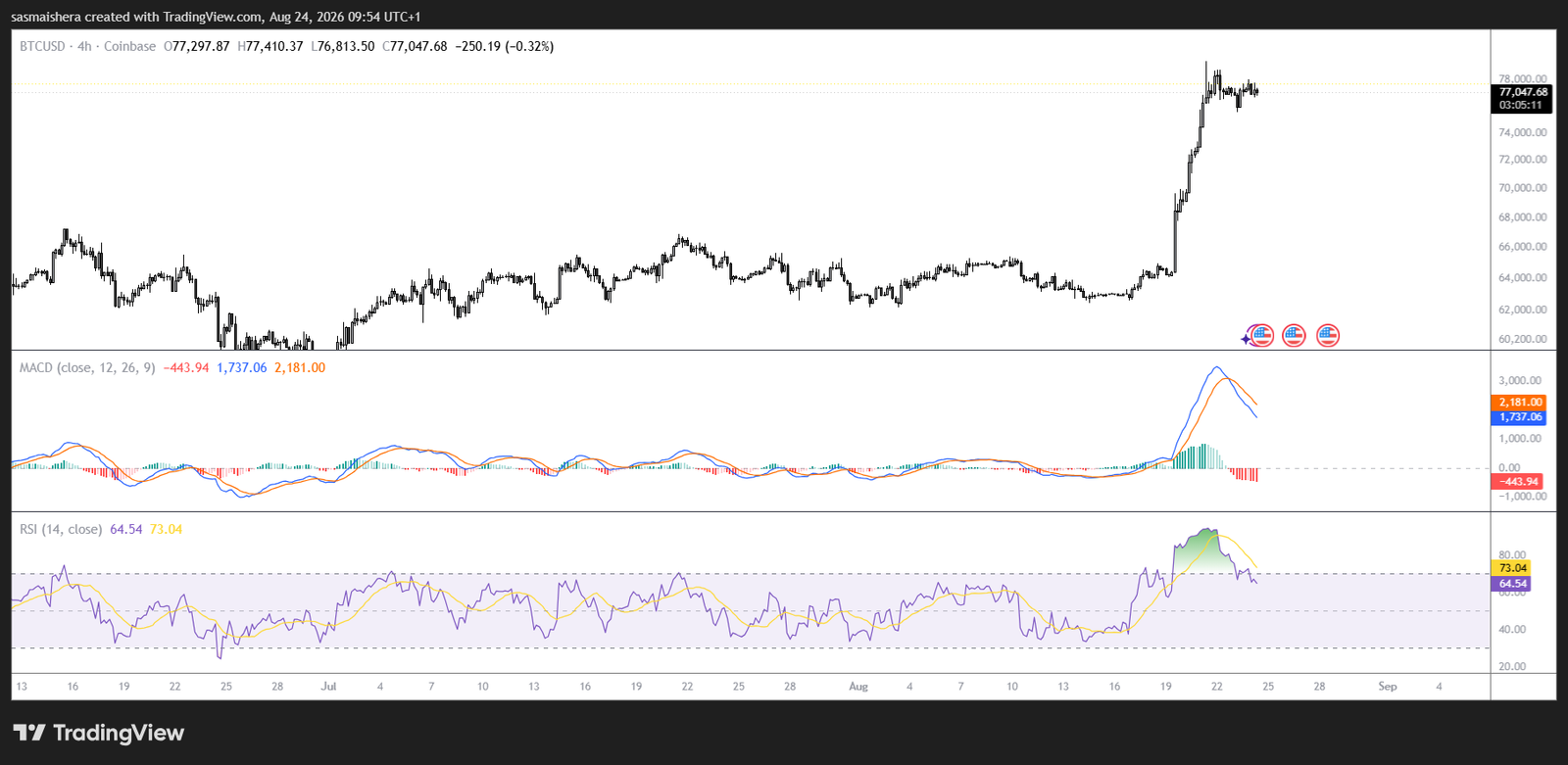Click the purple sparkle icon beside first flag
The height and width of the screenshot is (765, 1568).
(1246, 340)
